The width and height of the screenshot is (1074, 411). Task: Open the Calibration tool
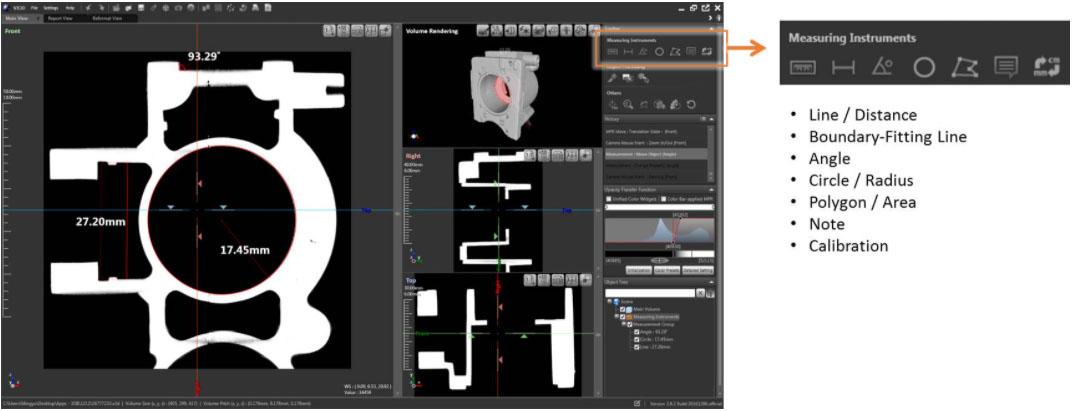(706, 51)
